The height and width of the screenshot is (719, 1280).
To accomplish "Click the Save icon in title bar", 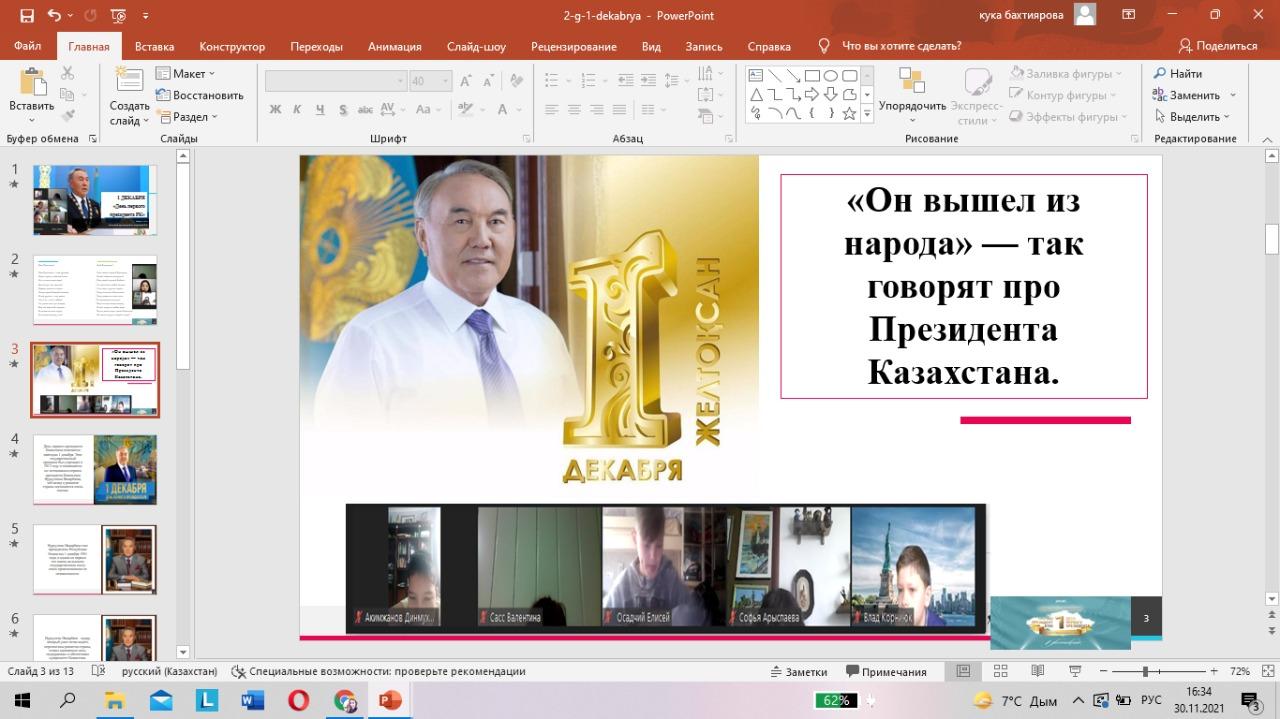I will click(x=27, y=16).
